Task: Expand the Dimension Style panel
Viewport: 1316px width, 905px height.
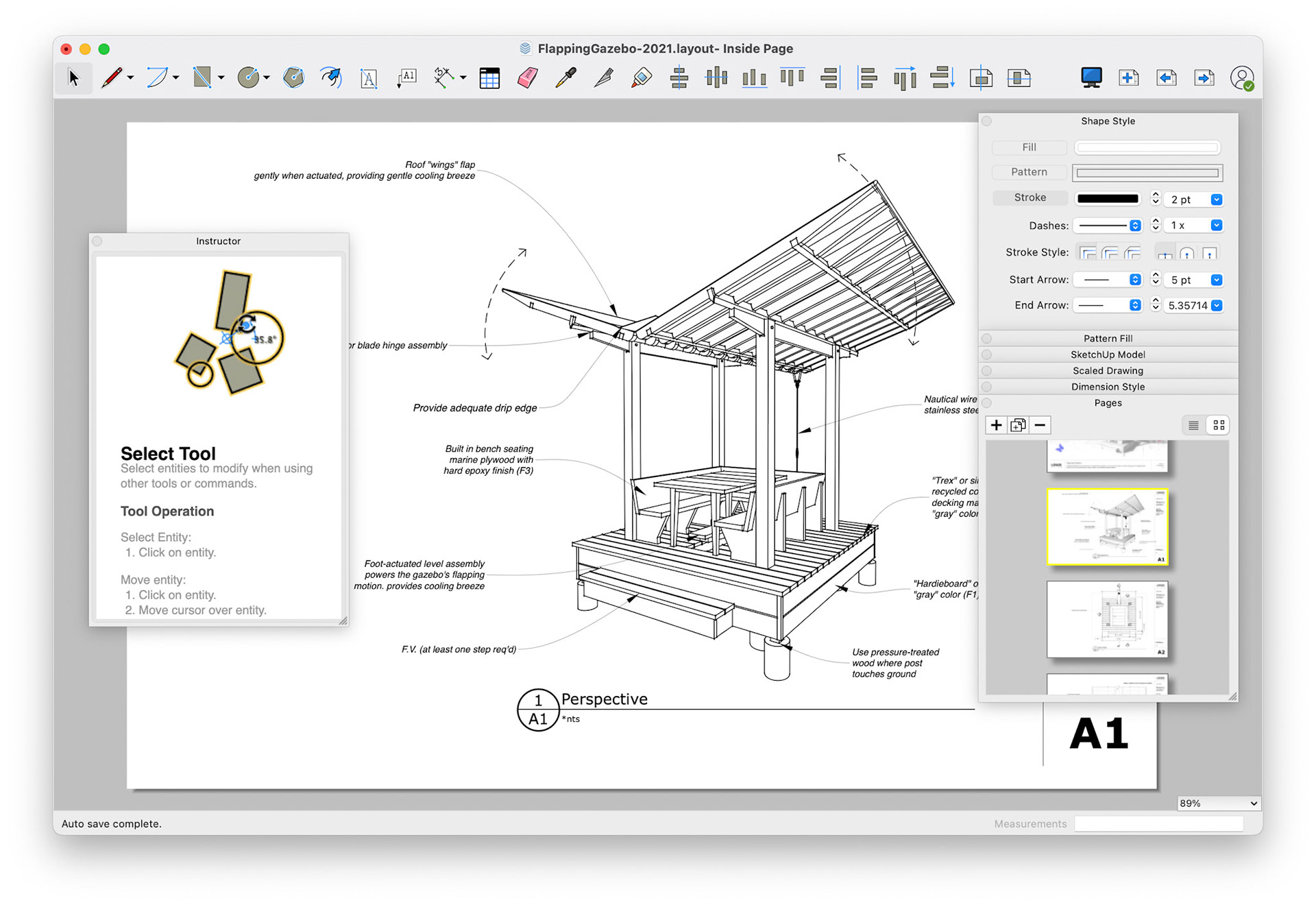Action: [1108, 387]
